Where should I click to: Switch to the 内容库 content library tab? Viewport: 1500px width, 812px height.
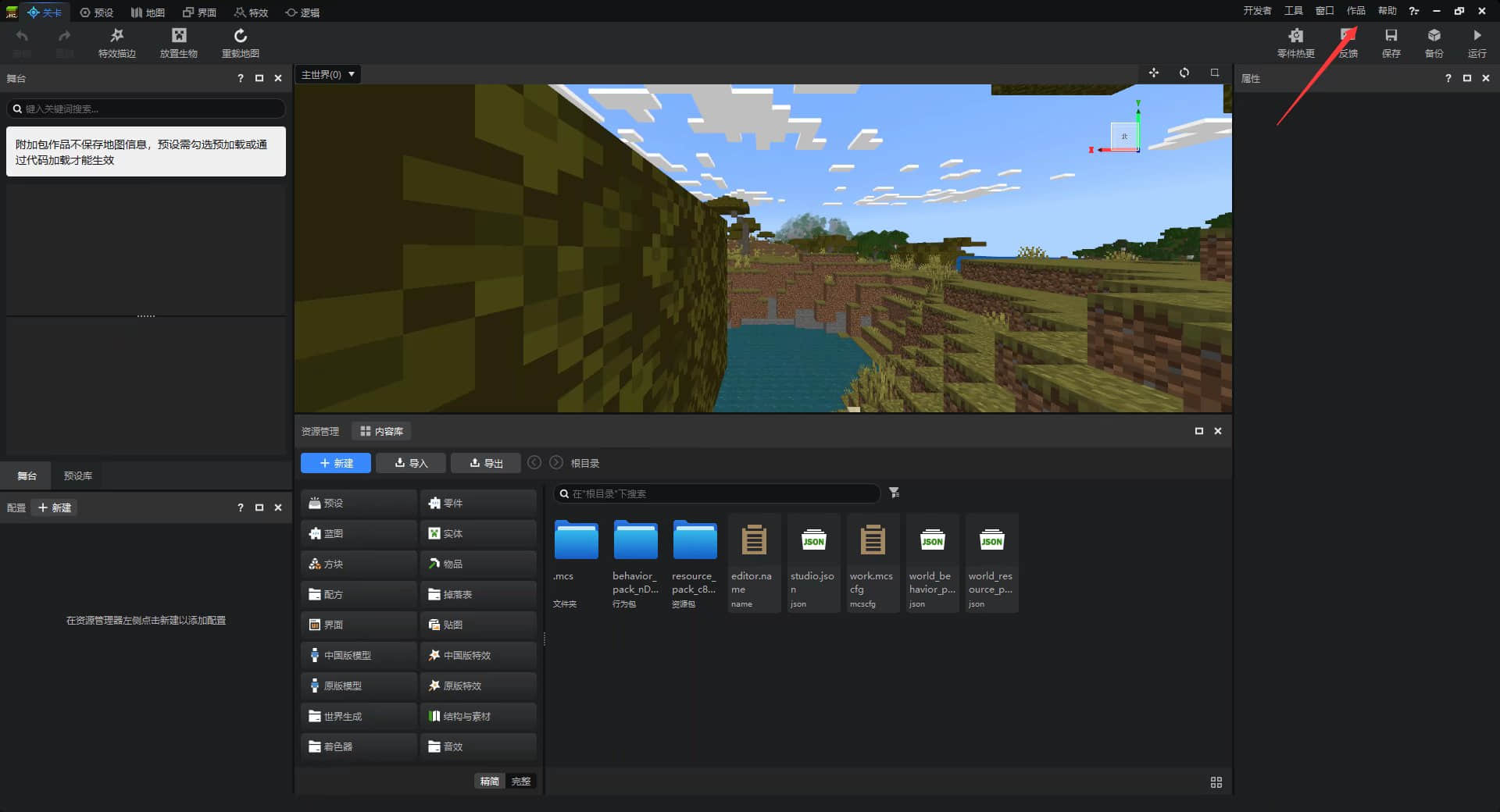click(x=381, y=431)
